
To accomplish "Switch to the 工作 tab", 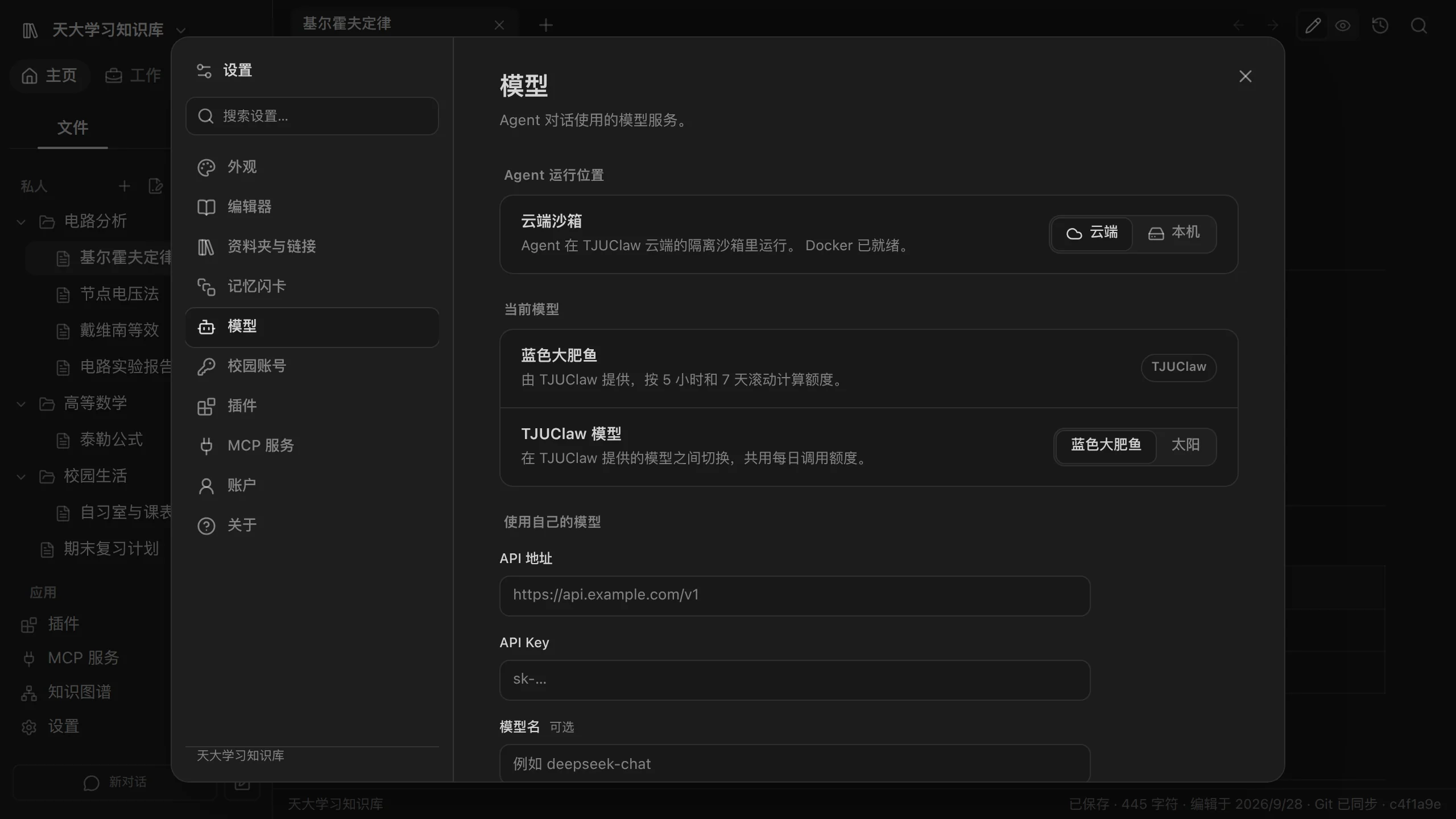I will tap(133, 76).
